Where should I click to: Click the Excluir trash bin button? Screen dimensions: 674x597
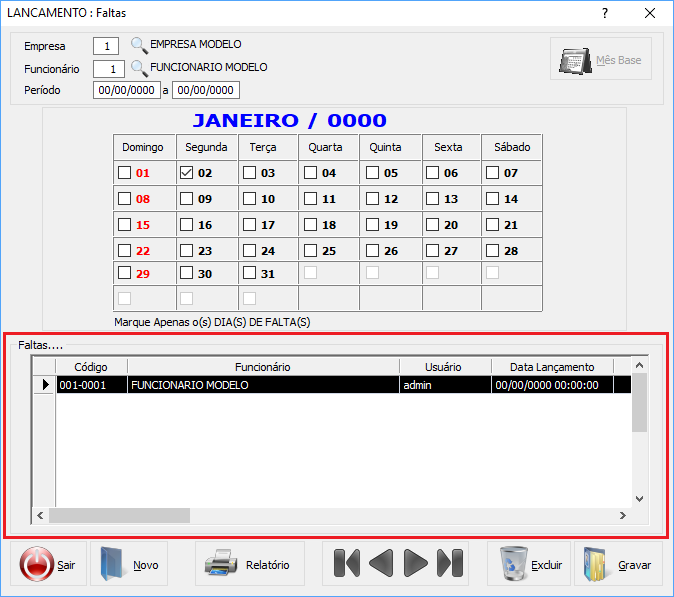point(529,564)
